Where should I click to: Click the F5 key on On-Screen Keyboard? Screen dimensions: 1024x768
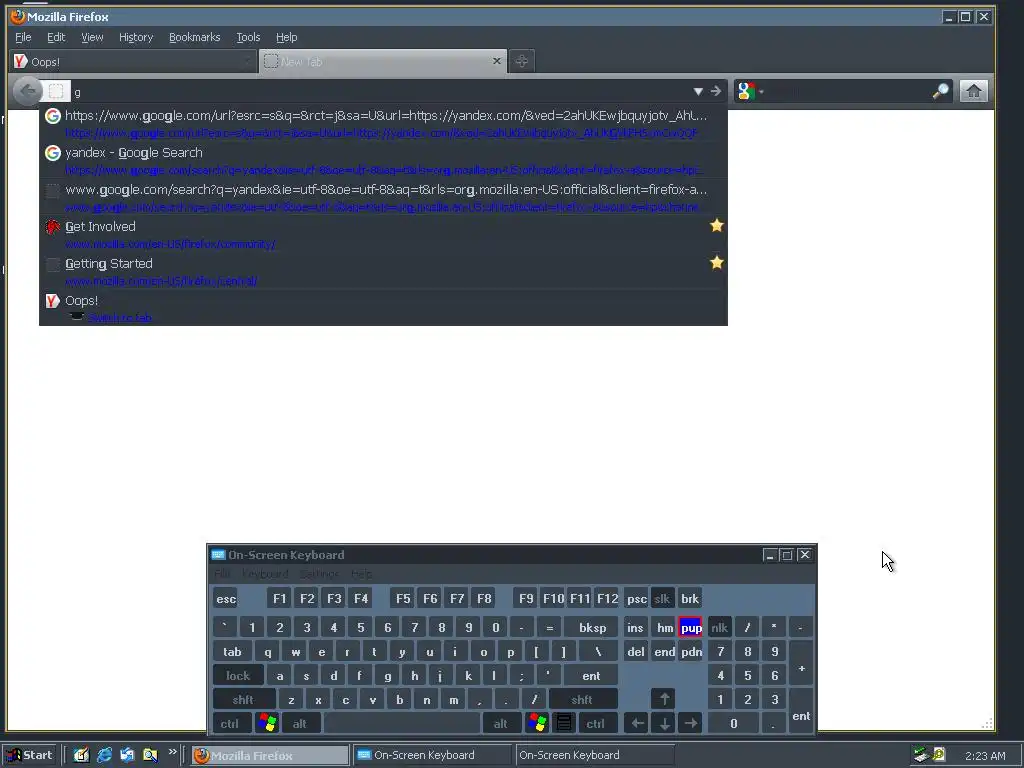[x=403, y=599]
